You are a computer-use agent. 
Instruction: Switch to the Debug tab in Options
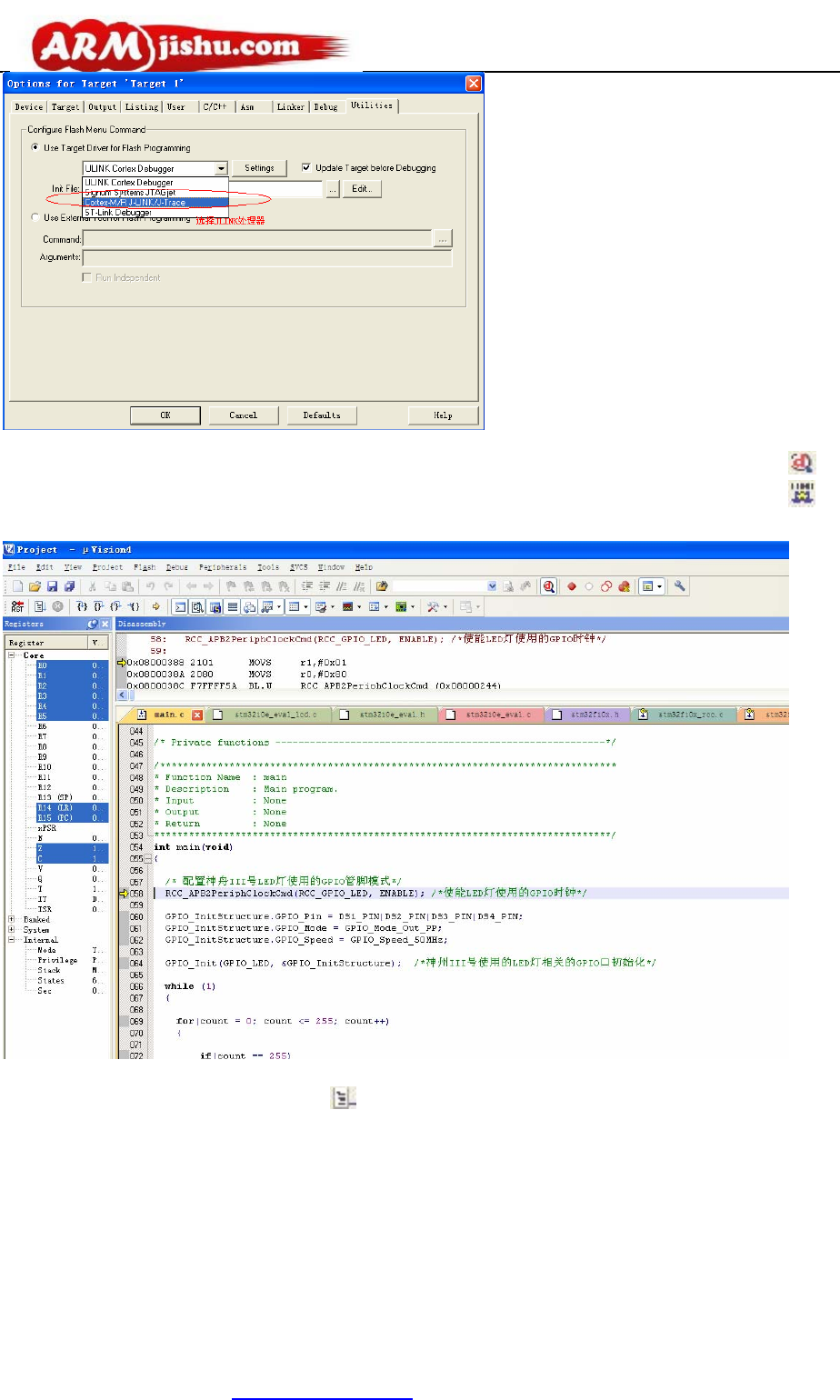click(x=325, y=107)
